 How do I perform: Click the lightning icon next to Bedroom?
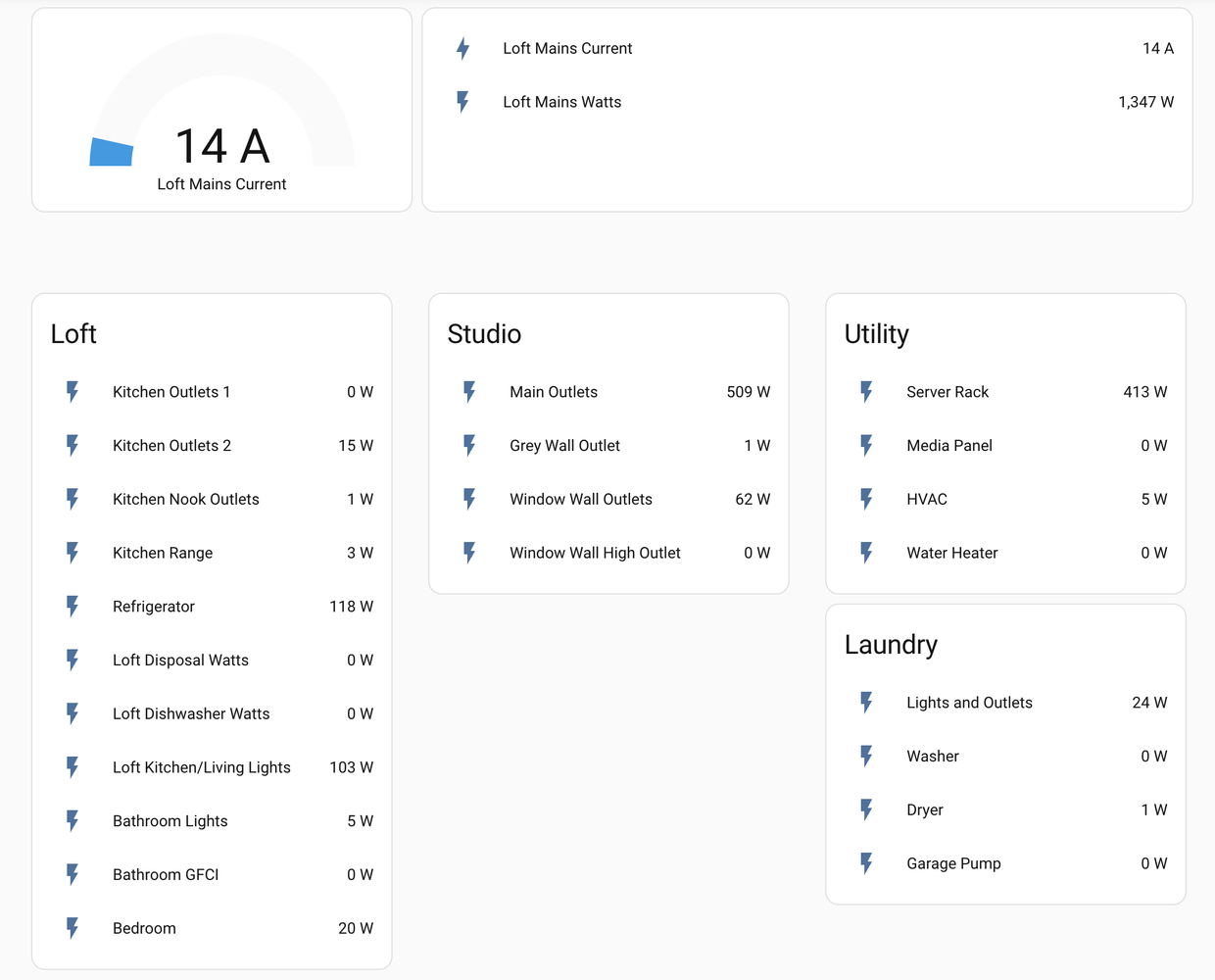click(73, 928)
